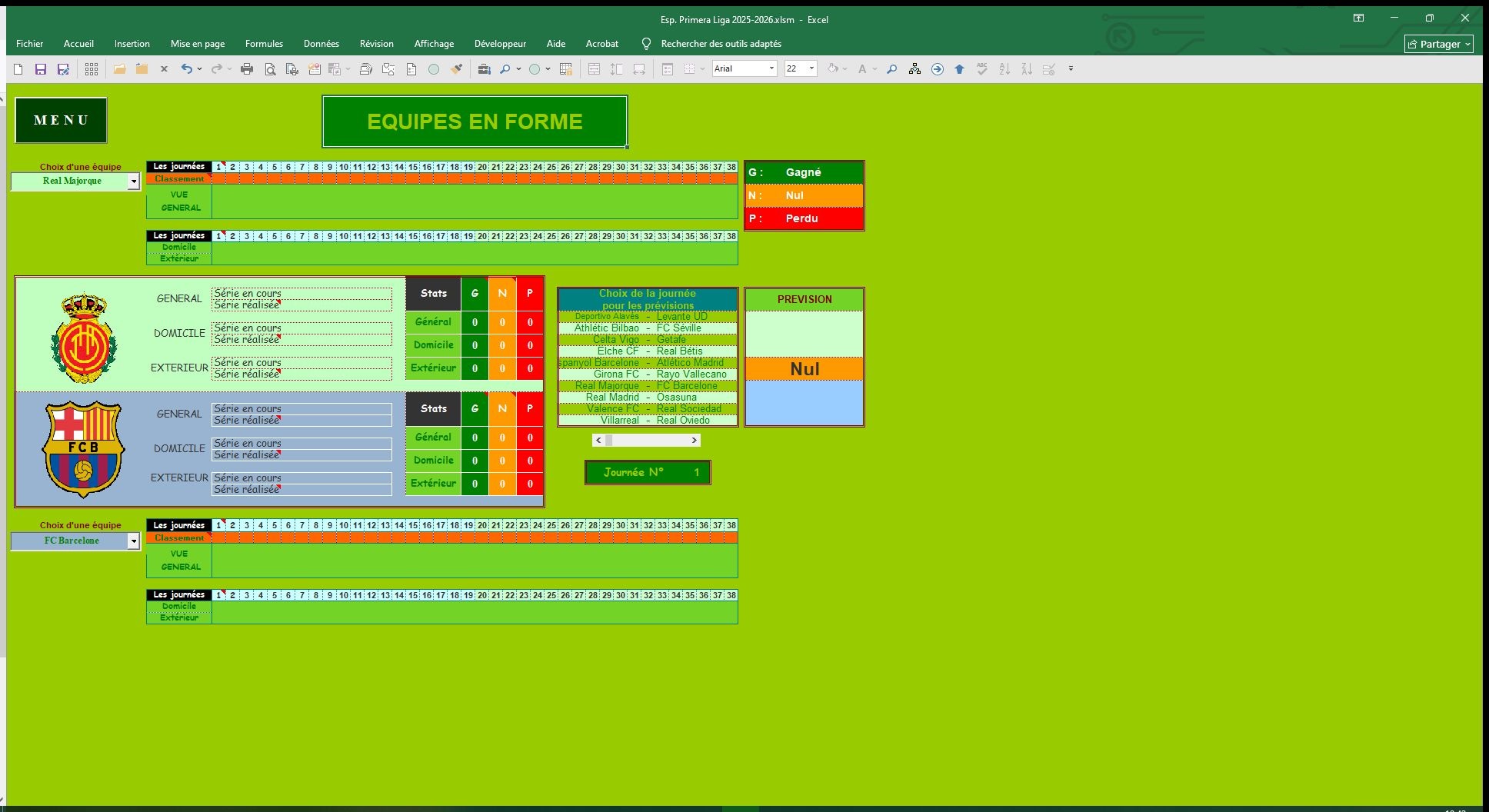Select Real Madrid - Osasuna match
This screenshot has height=812, width=1489.
pos(647,398)
